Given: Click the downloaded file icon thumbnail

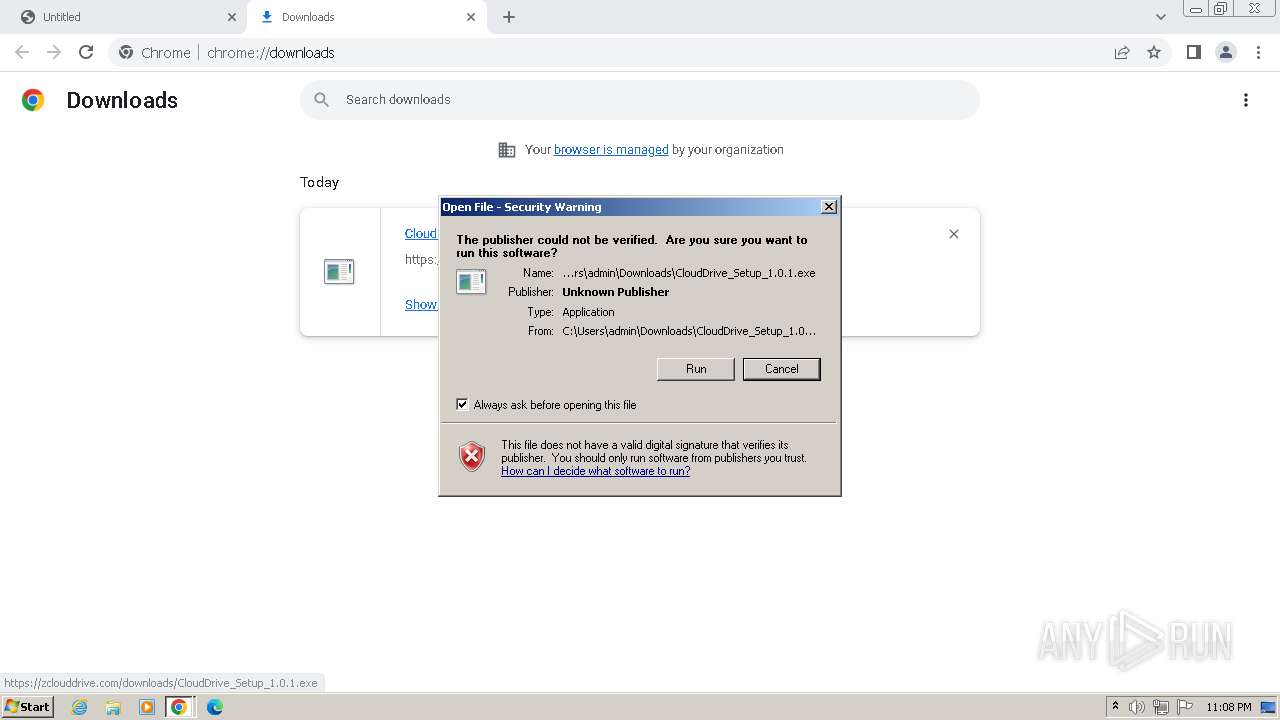Looking at the screenshot, I should click(339, 271).
